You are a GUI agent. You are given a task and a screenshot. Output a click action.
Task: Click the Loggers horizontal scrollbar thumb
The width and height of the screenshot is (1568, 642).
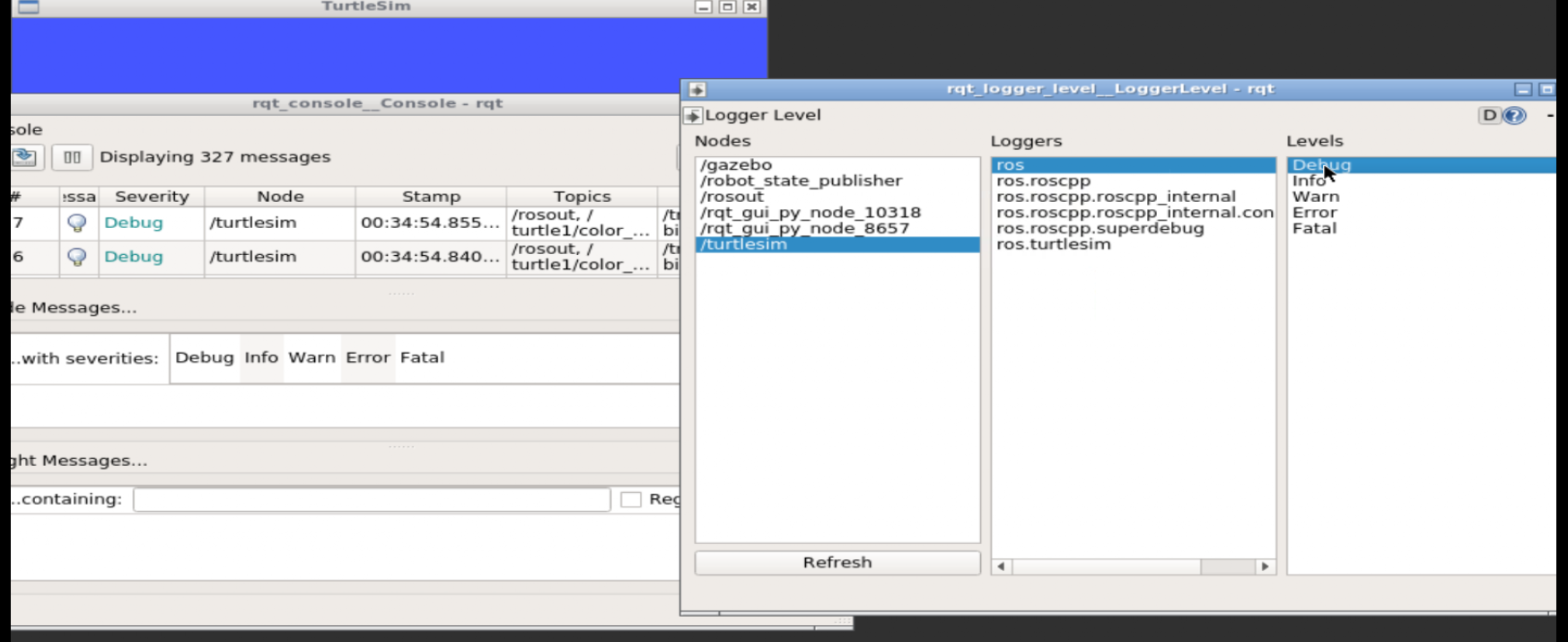[1106, 567]
